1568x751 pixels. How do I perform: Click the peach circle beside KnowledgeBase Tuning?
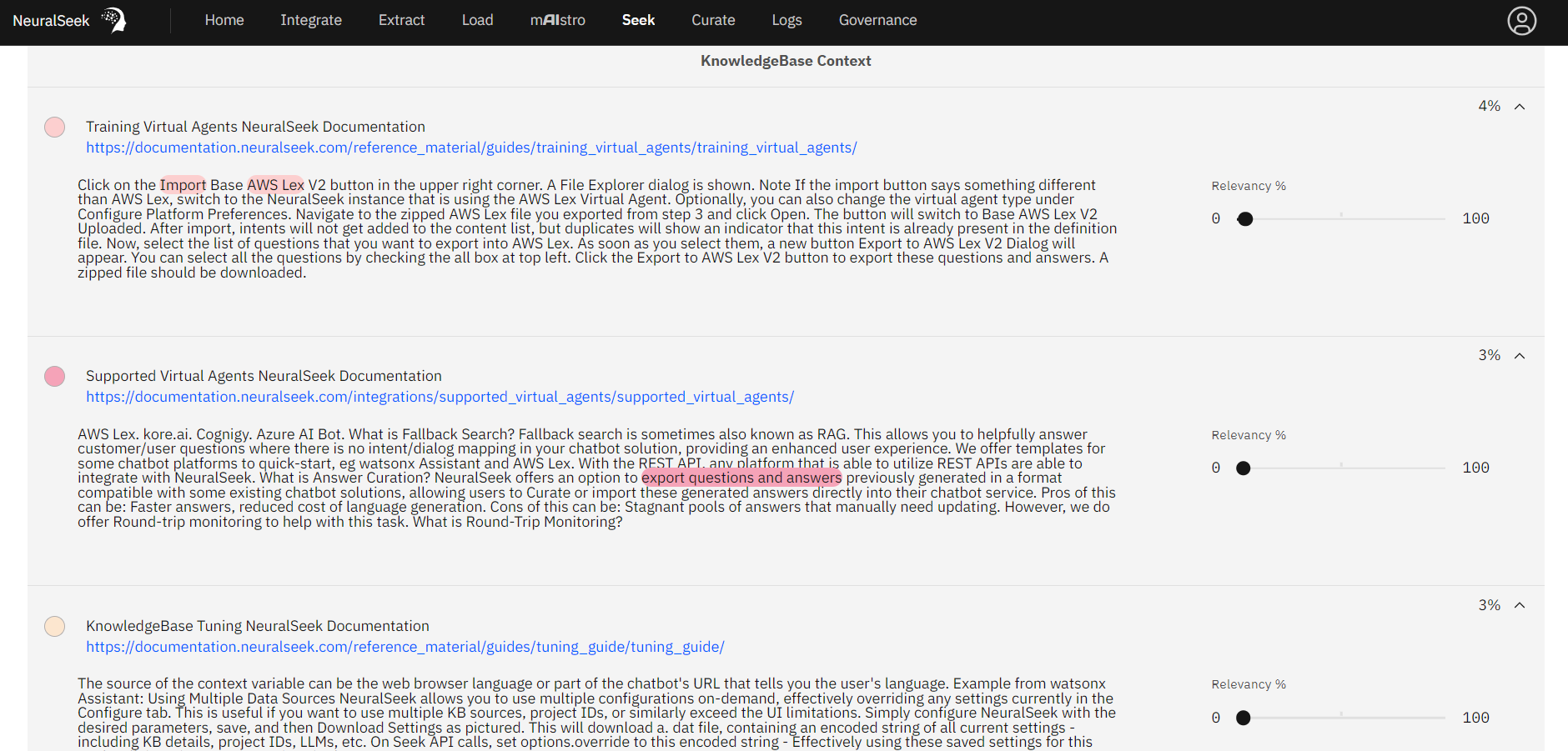click(x=55, y=626)
